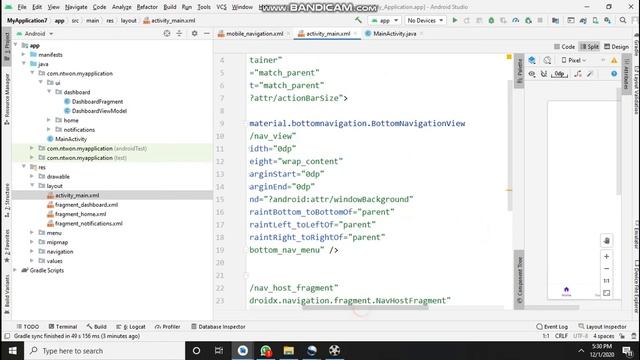Open the Event Log
The width and height of the screenshot is (640, 360).
[552, 327]
